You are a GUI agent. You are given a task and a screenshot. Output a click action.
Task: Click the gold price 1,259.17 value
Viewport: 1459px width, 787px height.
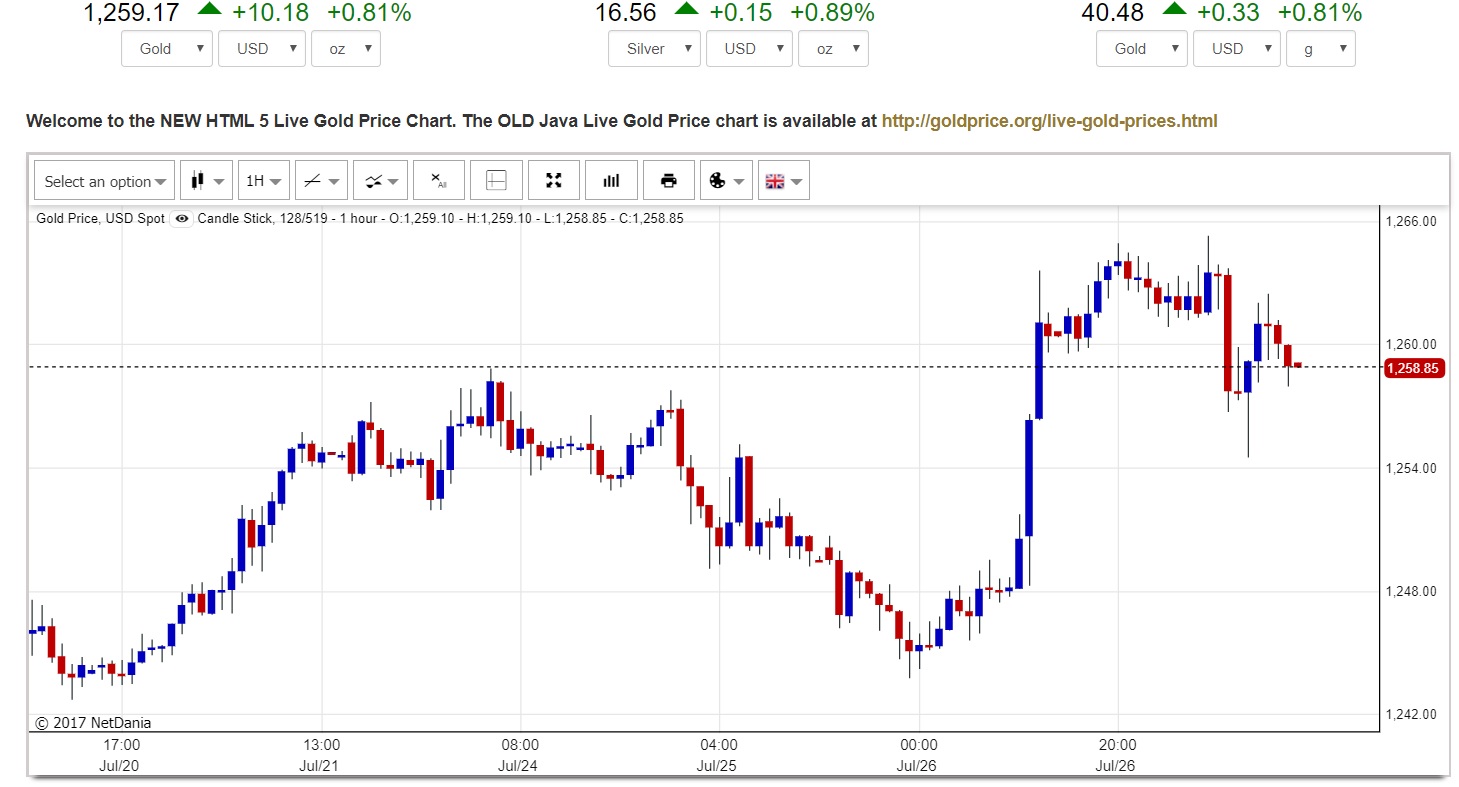(133, 13)
